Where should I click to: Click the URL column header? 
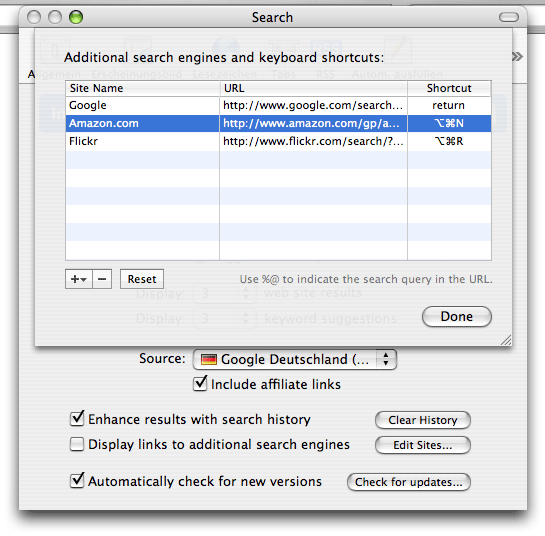pos(313,88)
